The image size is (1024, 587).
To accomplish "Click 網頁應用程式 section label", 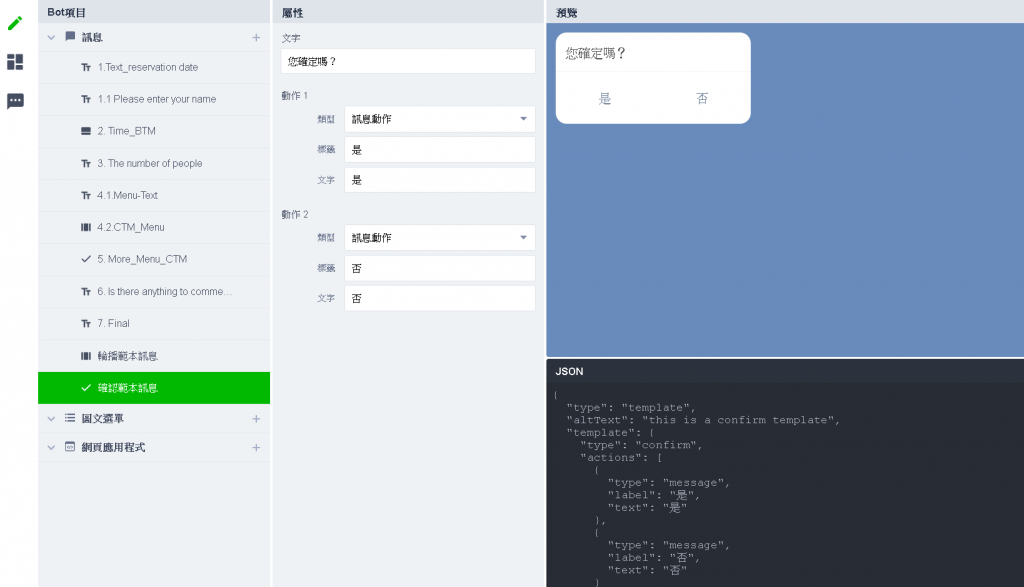I will point(113,448).
